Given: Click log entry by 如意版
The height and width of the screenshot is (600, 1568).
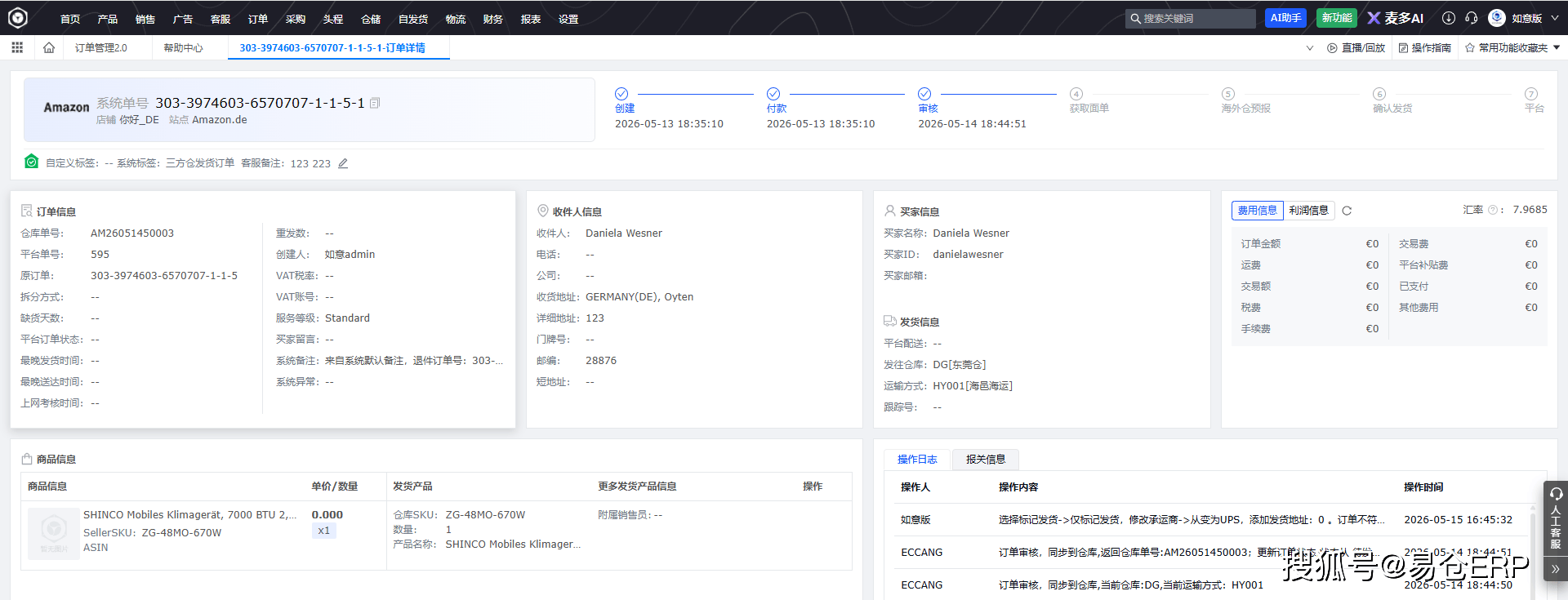Looking at the screenshot, I should click(x=1210, y=520).
